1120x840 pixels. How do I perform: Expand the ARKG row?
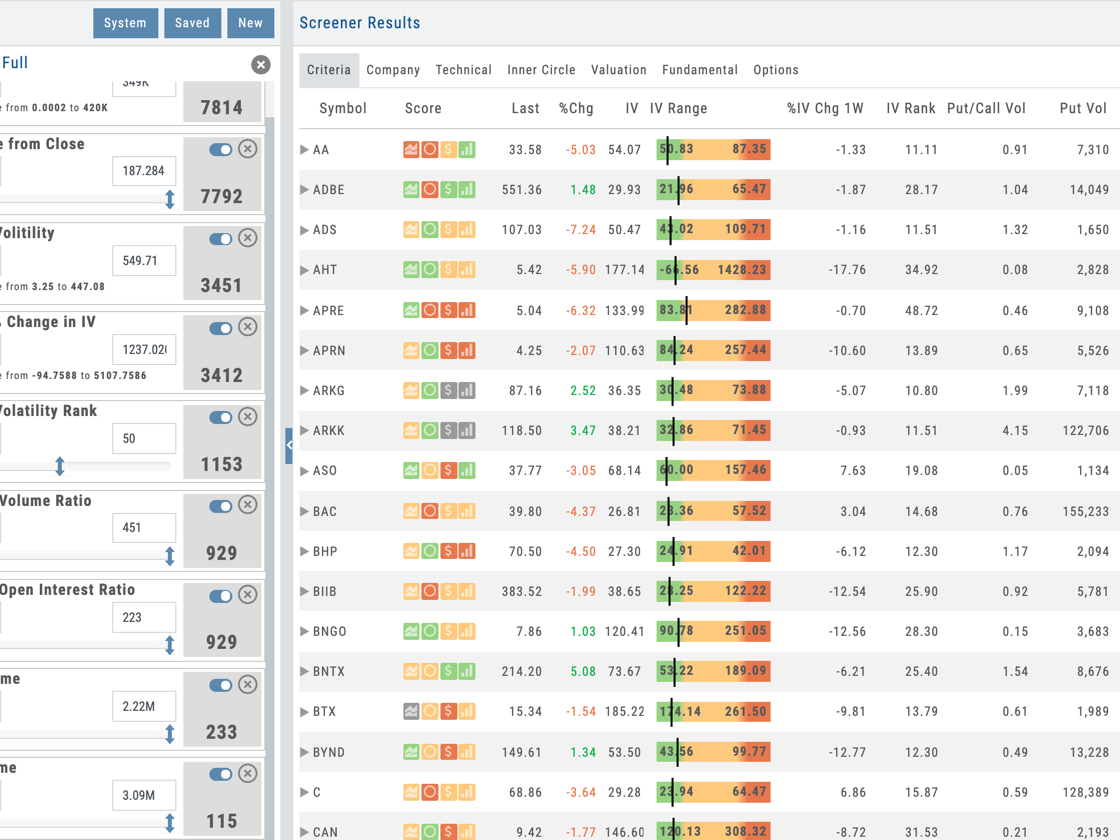coord(304,391)
